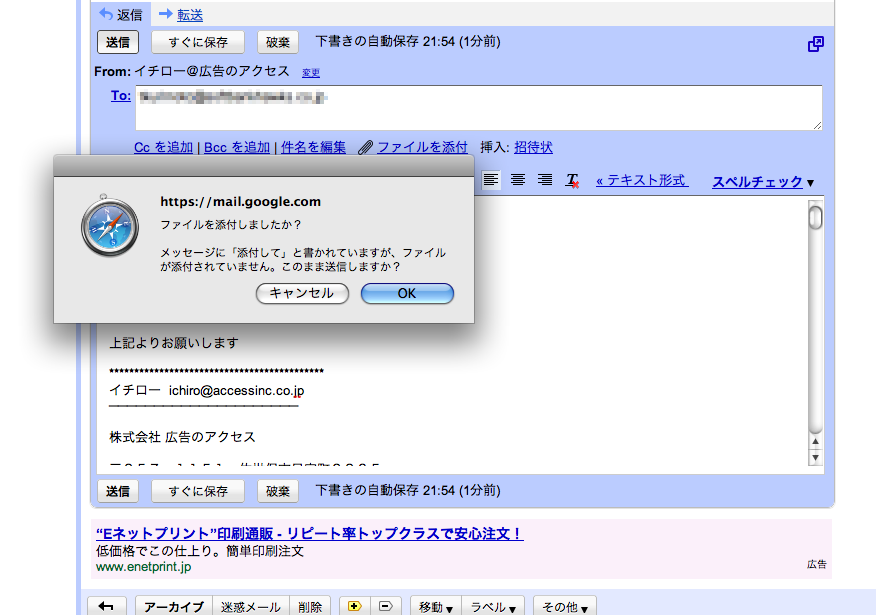
Task: Click the back arrow button at bottom
Action: (107, 607)
